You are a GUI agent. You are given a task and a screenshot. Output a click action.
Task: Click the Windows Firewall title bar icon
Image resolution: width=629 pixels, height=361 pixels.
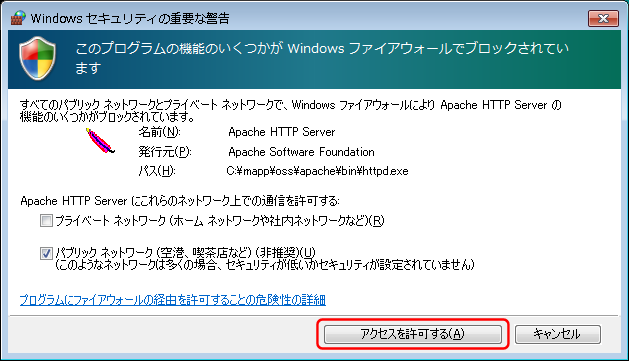[18, 18]
